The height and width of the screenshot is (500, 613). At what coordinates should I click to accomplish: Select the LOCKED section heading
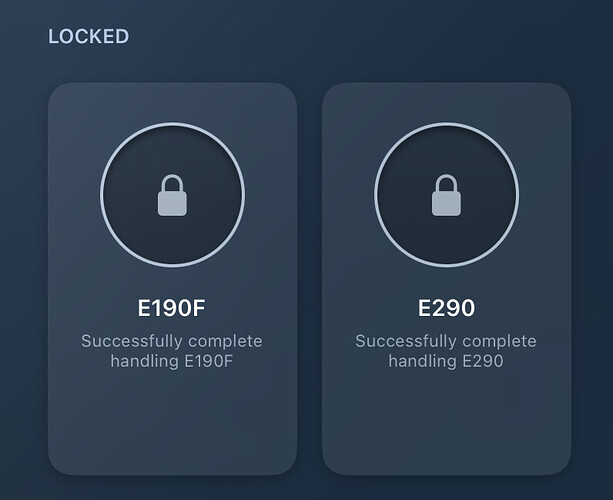coord(88,37)
